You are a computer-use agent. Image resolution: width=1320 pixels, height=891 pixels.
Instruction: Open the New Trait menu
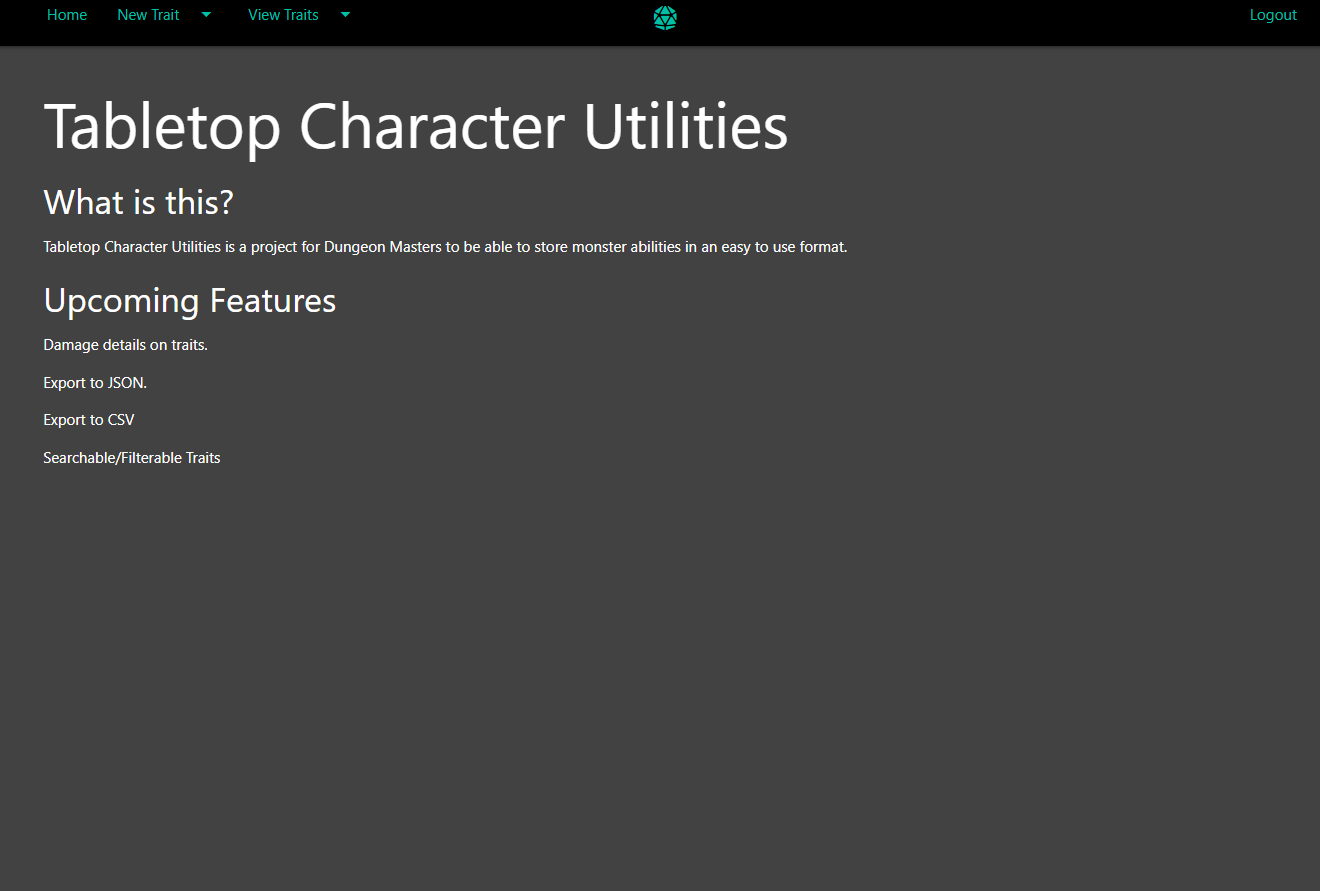pyautogui.click(x=148, y=15)
